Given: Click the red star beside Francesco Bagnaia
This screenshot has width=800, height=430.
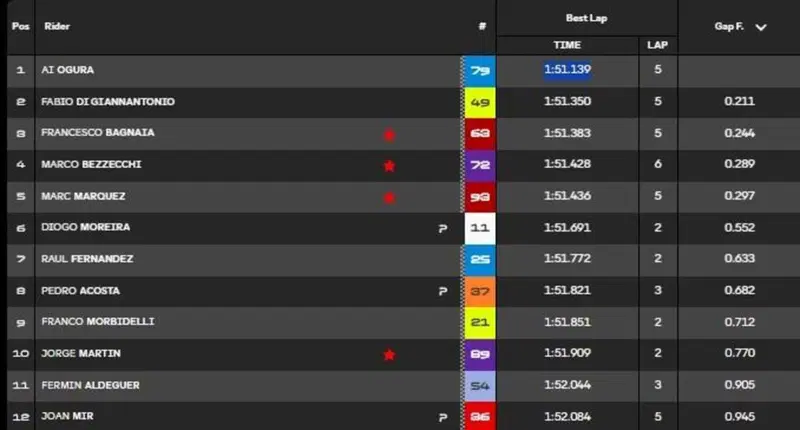Looking at the screenshot, I should click(389, 135).
